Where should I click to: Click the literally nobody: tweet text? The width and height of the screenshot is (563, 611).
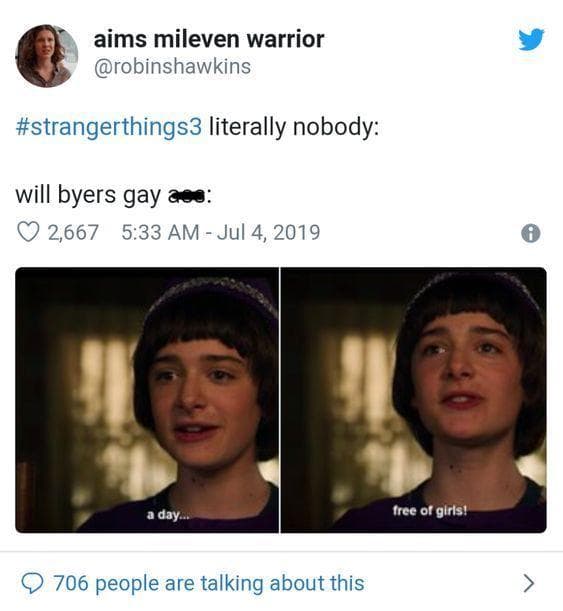[x=294, y=127]
